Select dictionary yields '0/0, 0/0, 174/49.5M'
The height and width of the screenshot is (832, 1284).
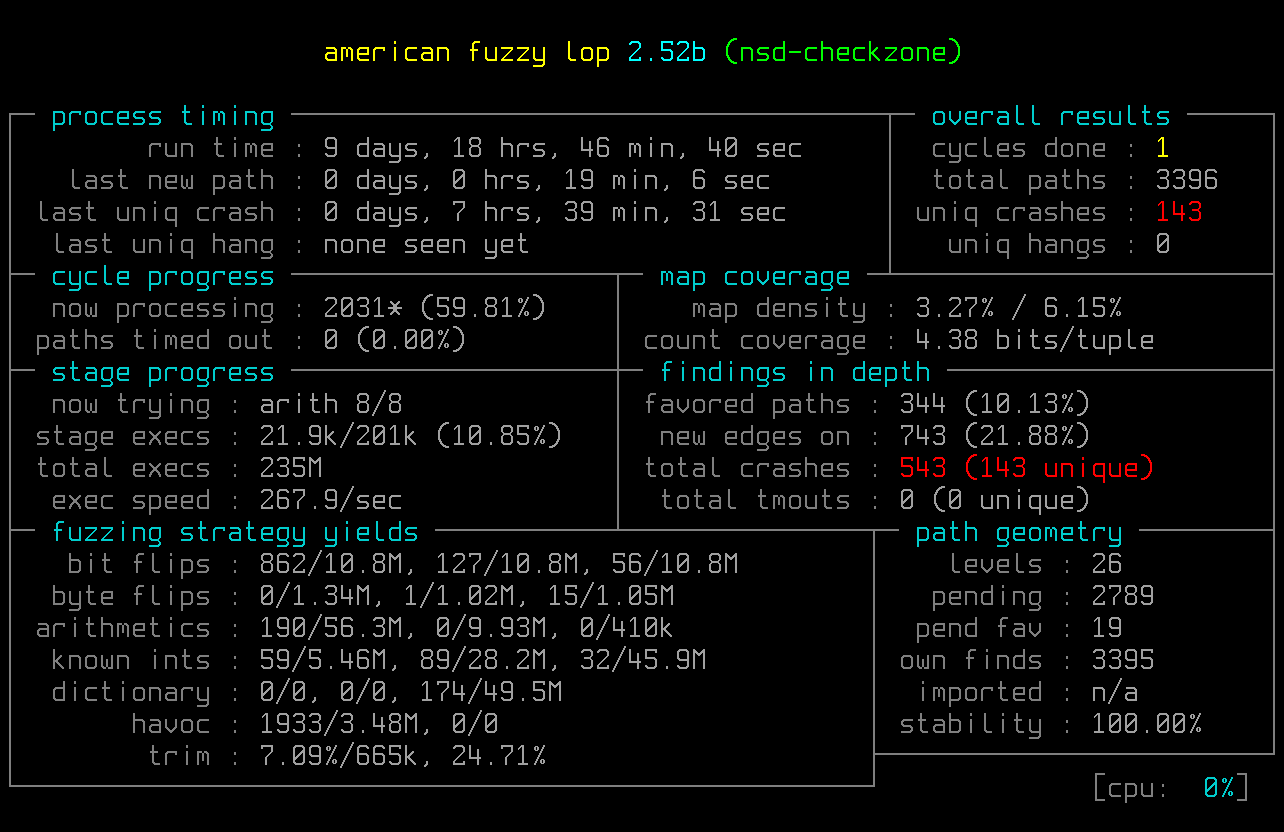tap(411, 693)
